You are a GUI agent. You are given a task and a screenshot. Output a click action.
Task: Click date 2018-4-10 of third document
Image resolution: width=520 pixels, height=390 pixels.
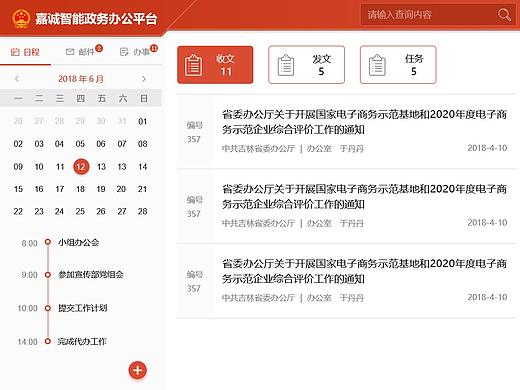487,297
